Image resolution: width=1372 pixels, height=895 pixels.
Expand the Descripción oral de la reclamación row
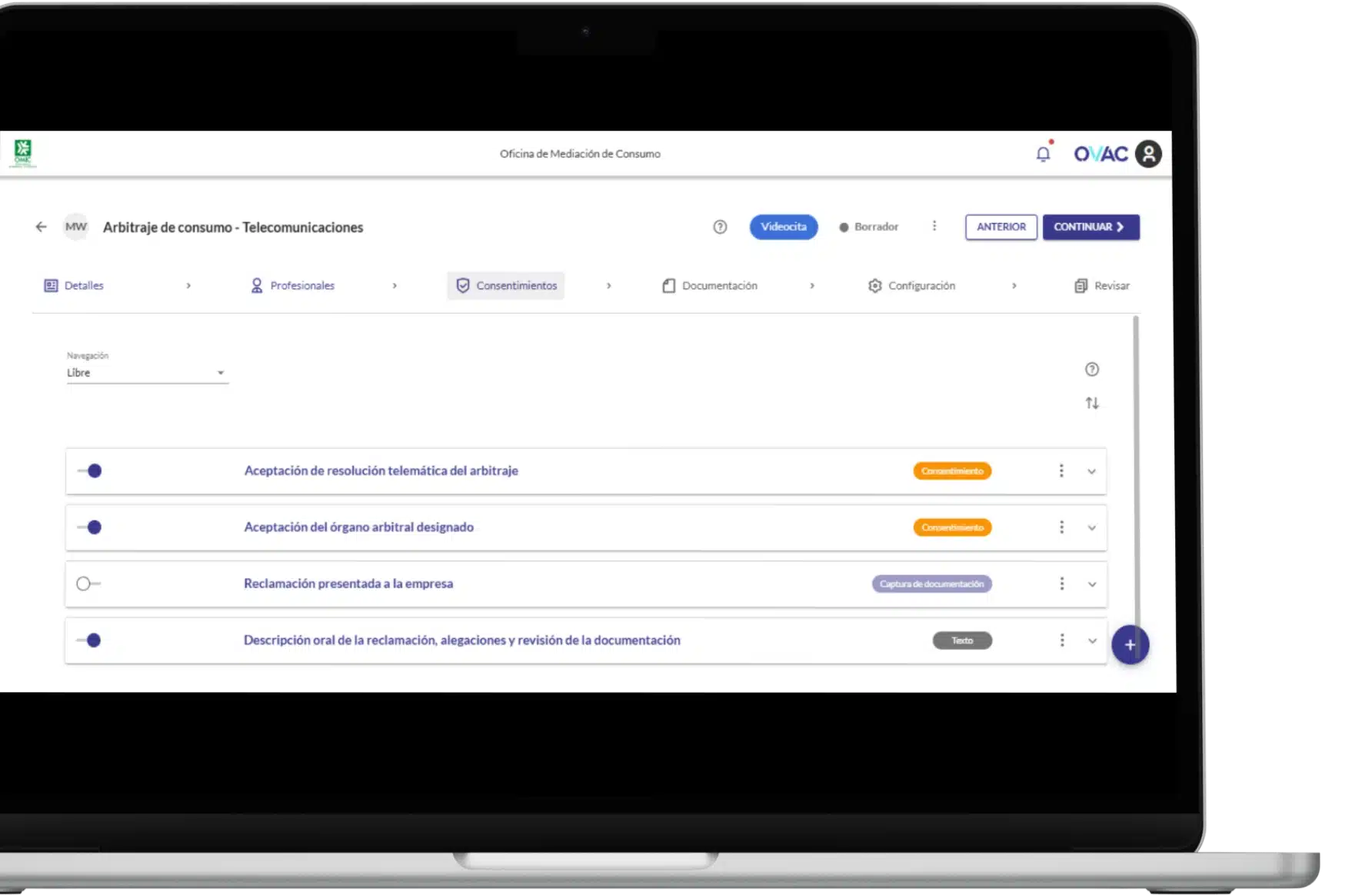point(1091,641)
